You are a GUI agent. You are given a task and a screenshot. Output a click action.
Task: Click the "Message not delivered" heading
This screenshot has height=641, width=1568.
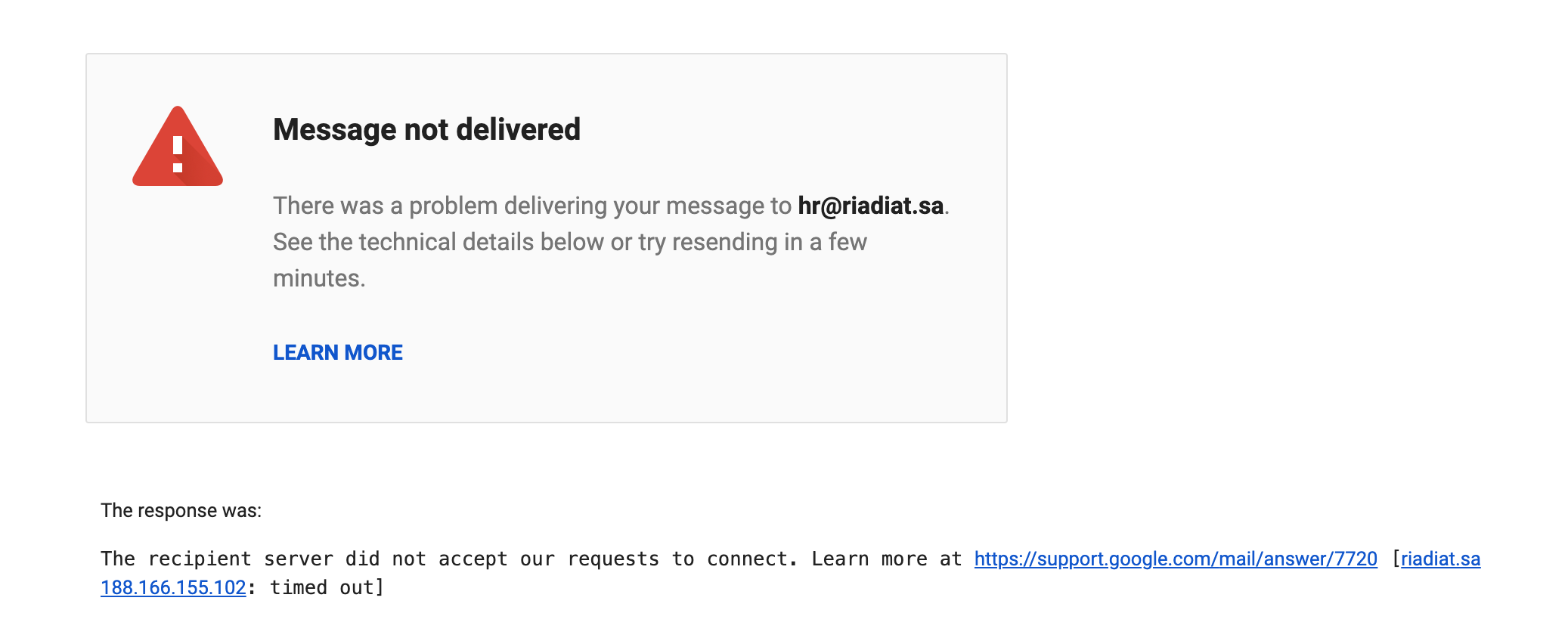pos(426,129)
